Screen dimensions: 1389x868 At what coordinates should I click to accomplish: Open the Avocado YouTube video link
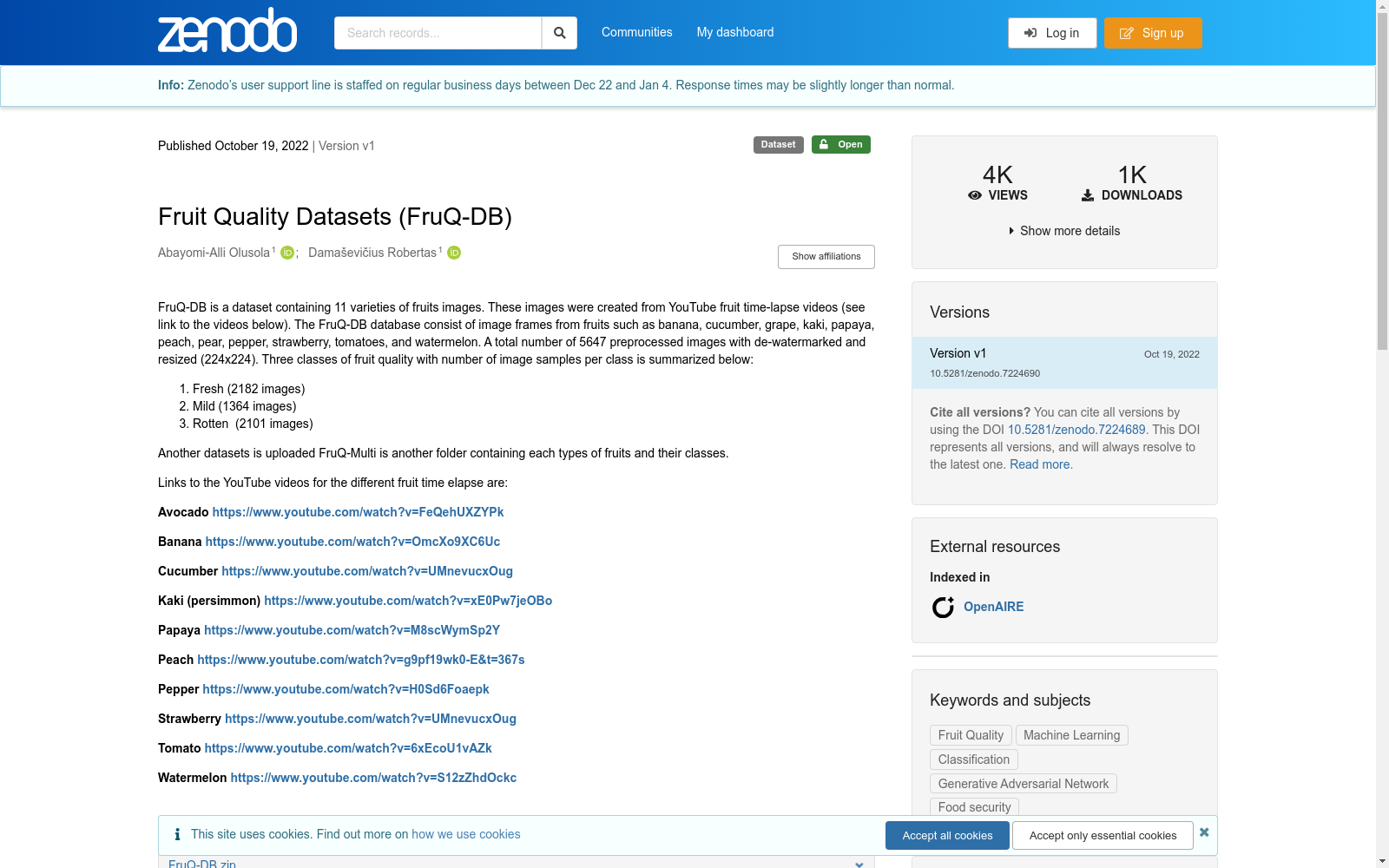click(x=358, y=512)
